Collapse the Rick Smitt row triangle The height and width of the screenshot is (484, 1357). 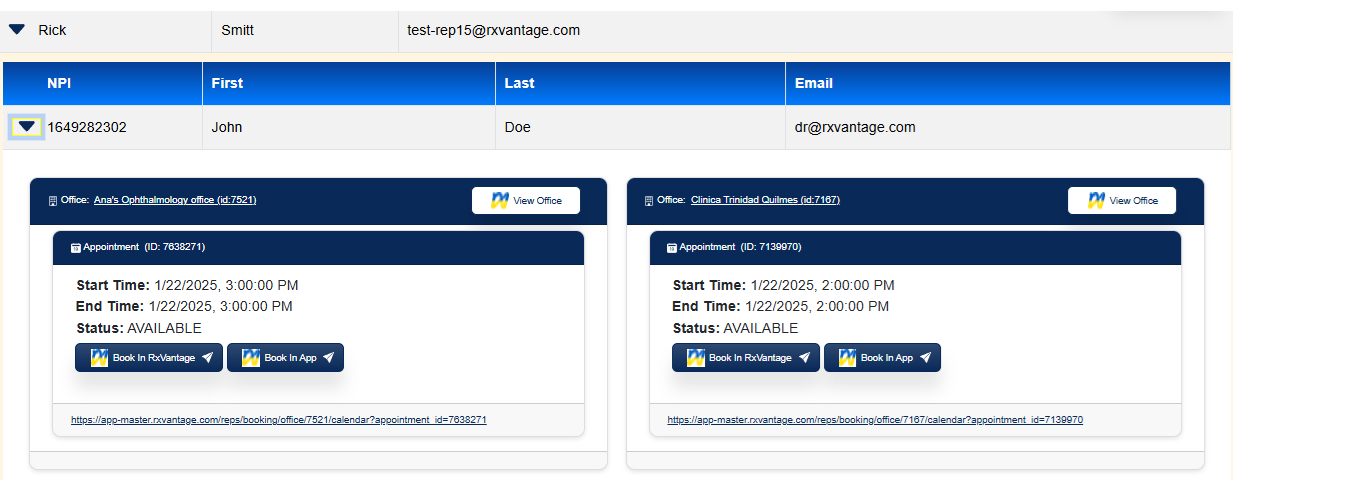(x=17, y=30)
